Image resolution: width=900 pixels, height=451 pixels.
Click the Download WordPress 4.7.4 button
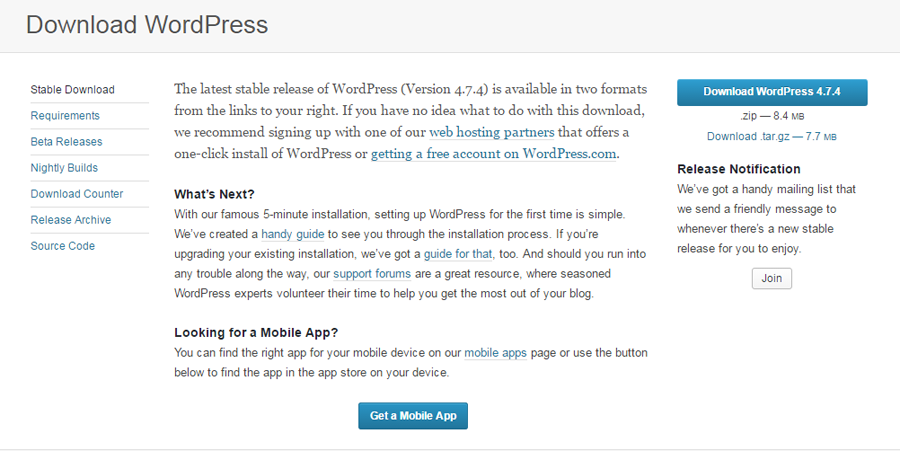(x=772, y=92)
